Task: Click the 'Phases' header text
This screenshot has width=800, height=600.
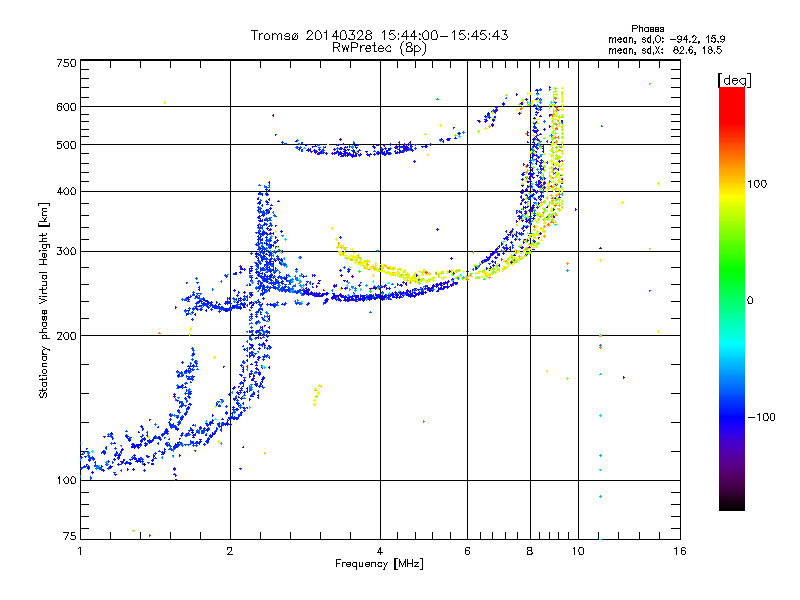Action: [647, 29]
